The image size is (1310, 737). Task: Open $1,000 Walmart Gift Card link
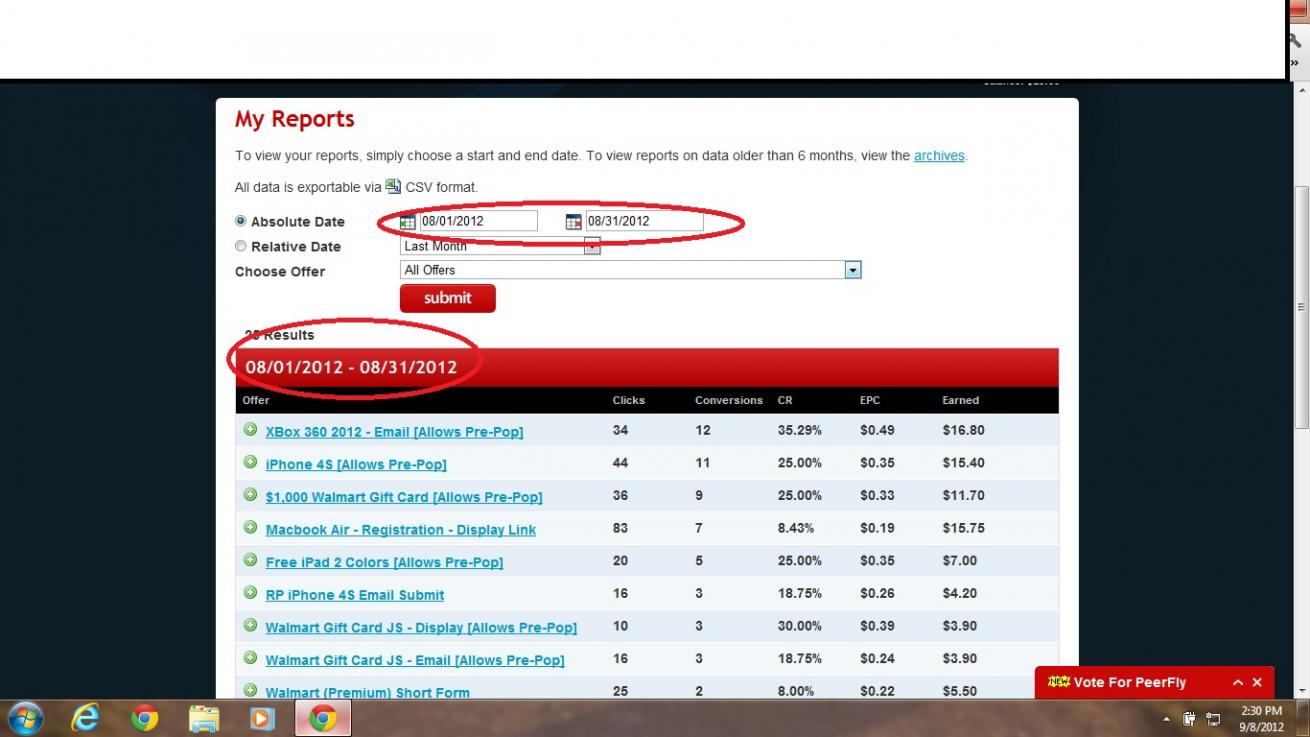pos(404,497)
